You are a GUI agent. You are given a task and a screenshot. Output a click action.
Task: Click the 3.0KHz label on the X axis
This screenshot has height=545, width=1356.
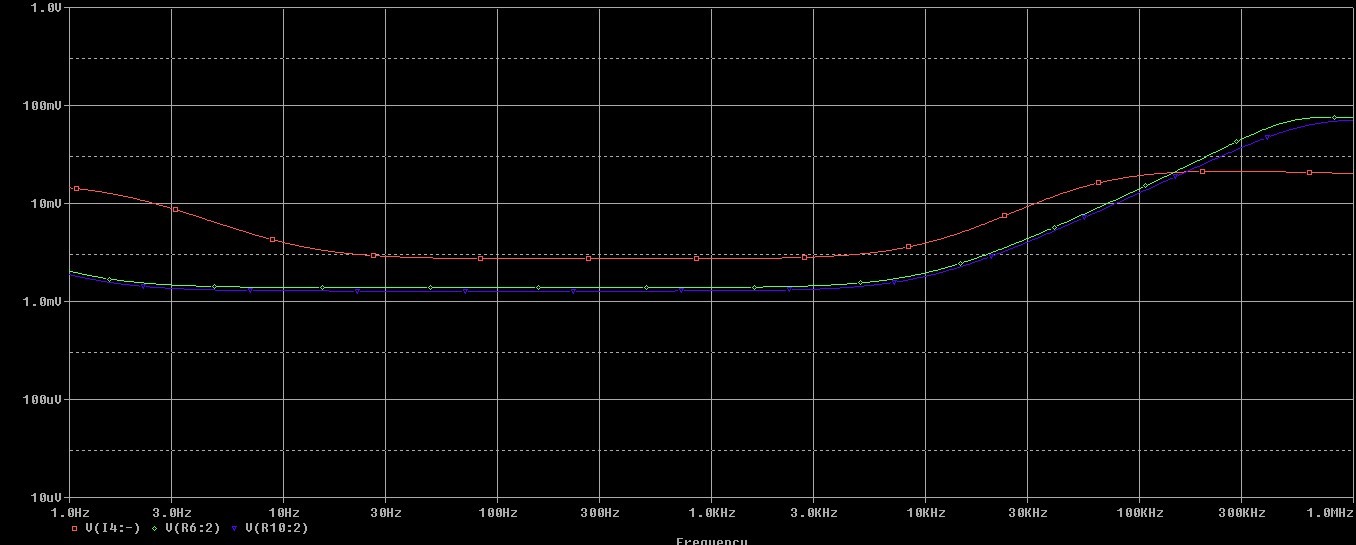coord(813,513)
